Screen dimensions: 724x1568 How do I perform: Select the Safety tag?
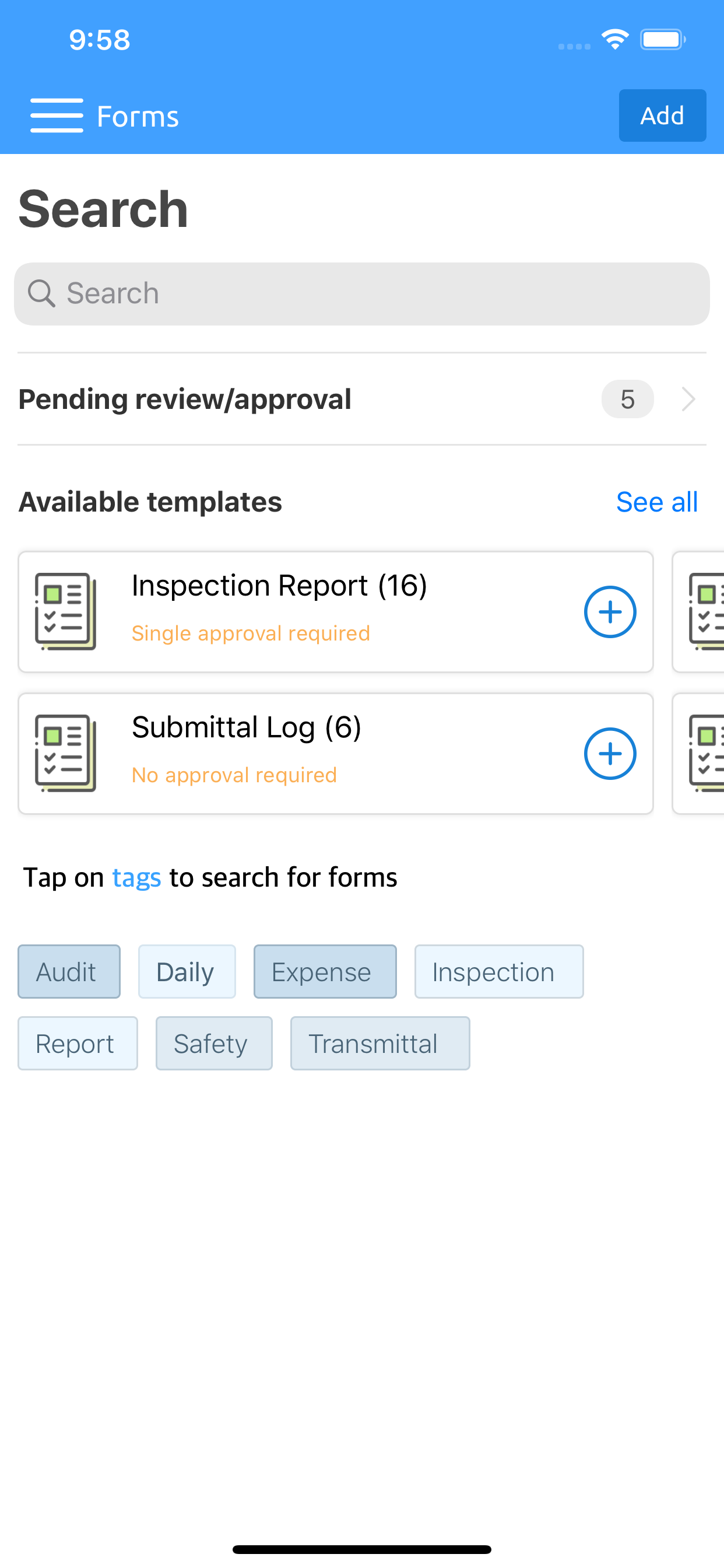[213, 1044]
